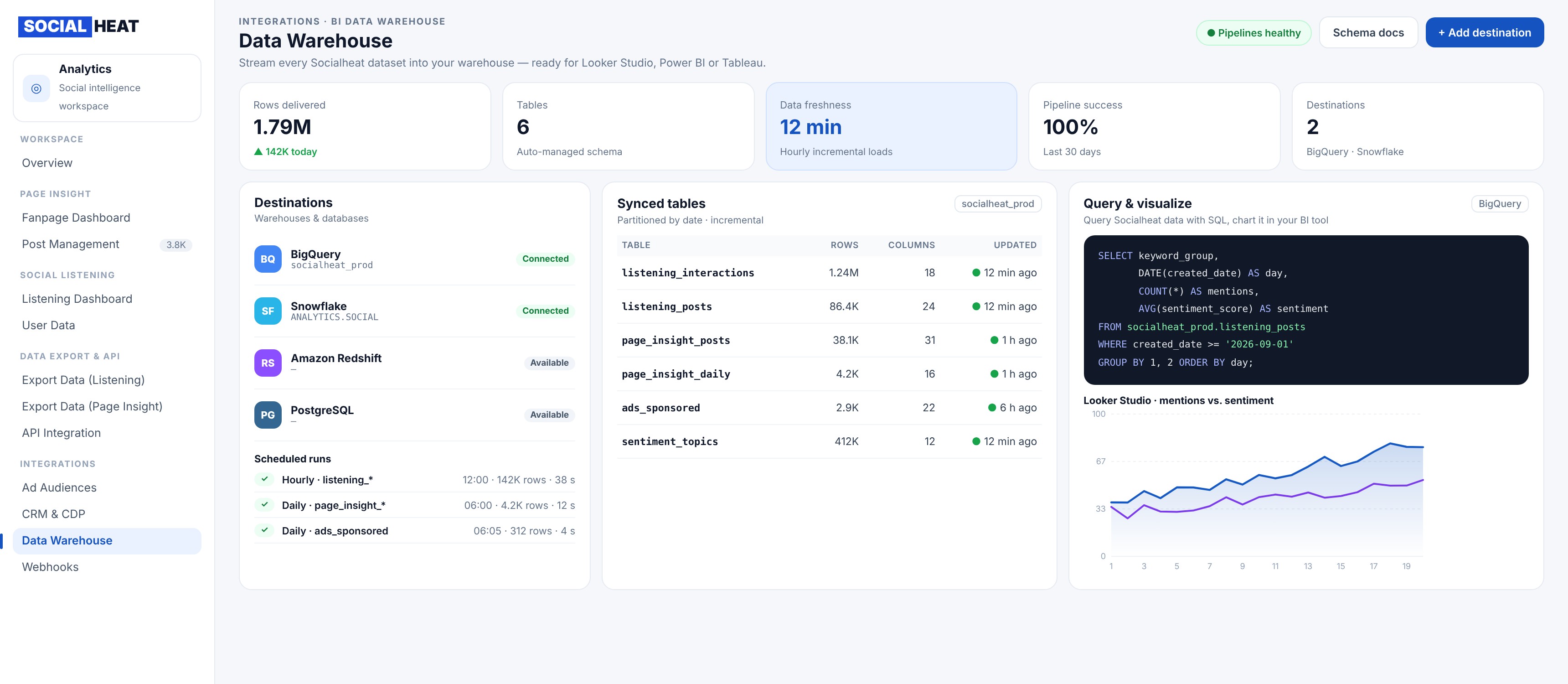Open Schema docs
The image size is (1568, 684).
point(1368,33)
